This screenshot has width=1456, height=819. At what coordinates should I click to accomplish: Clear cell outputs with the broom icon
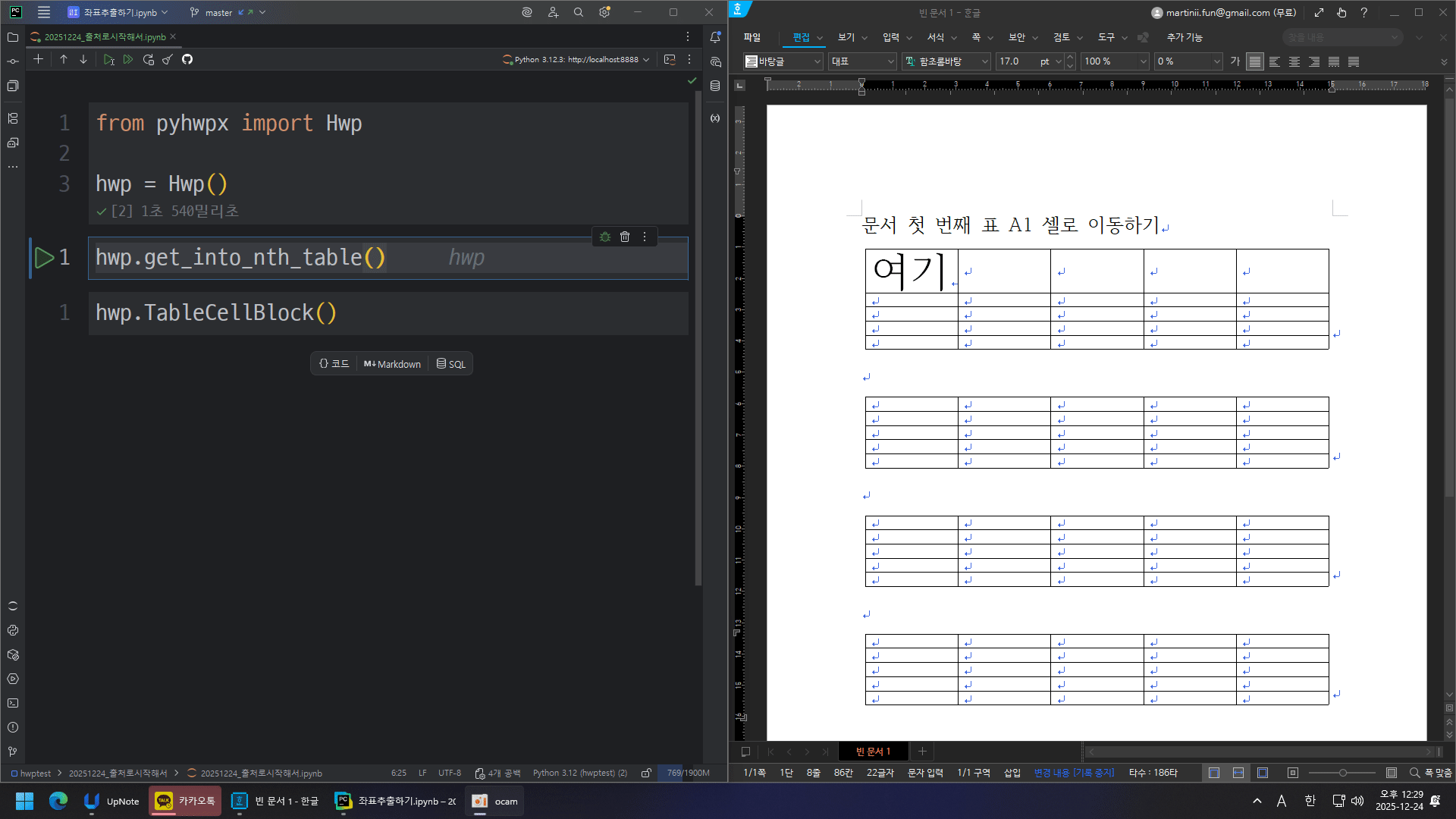tap(167, 59)
